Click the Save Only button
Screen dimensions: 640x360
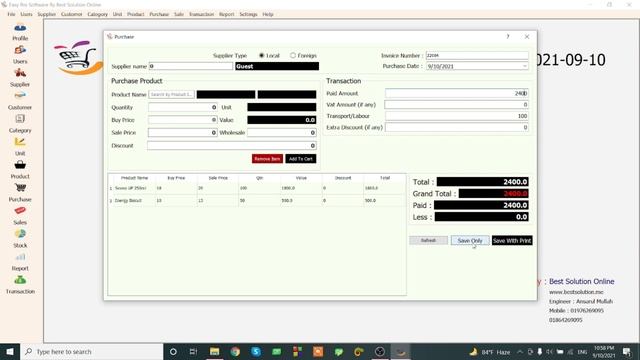pos(470,240)
